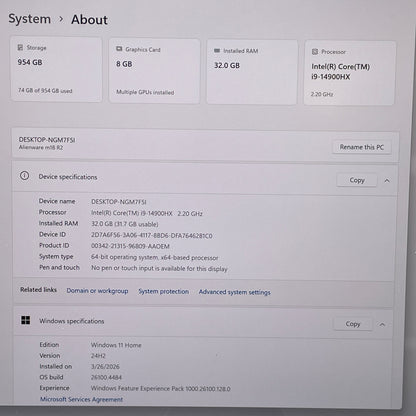Screen dimensions: 416x416
Task: Click the Device ID value text
Action: pyautogui.click(x=152, y=235)
